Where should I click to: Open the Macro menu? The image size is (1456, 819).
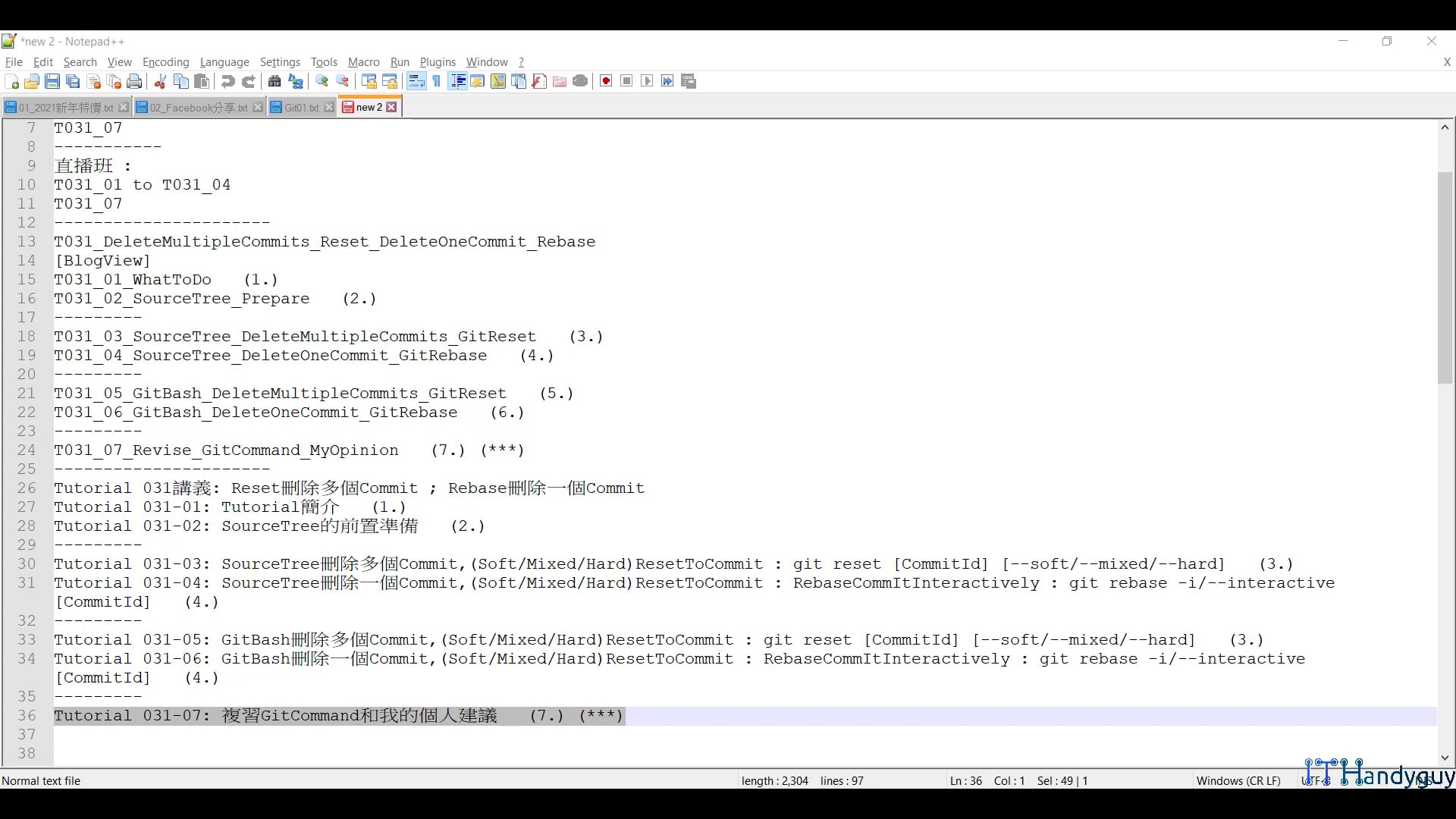point(363,62)
